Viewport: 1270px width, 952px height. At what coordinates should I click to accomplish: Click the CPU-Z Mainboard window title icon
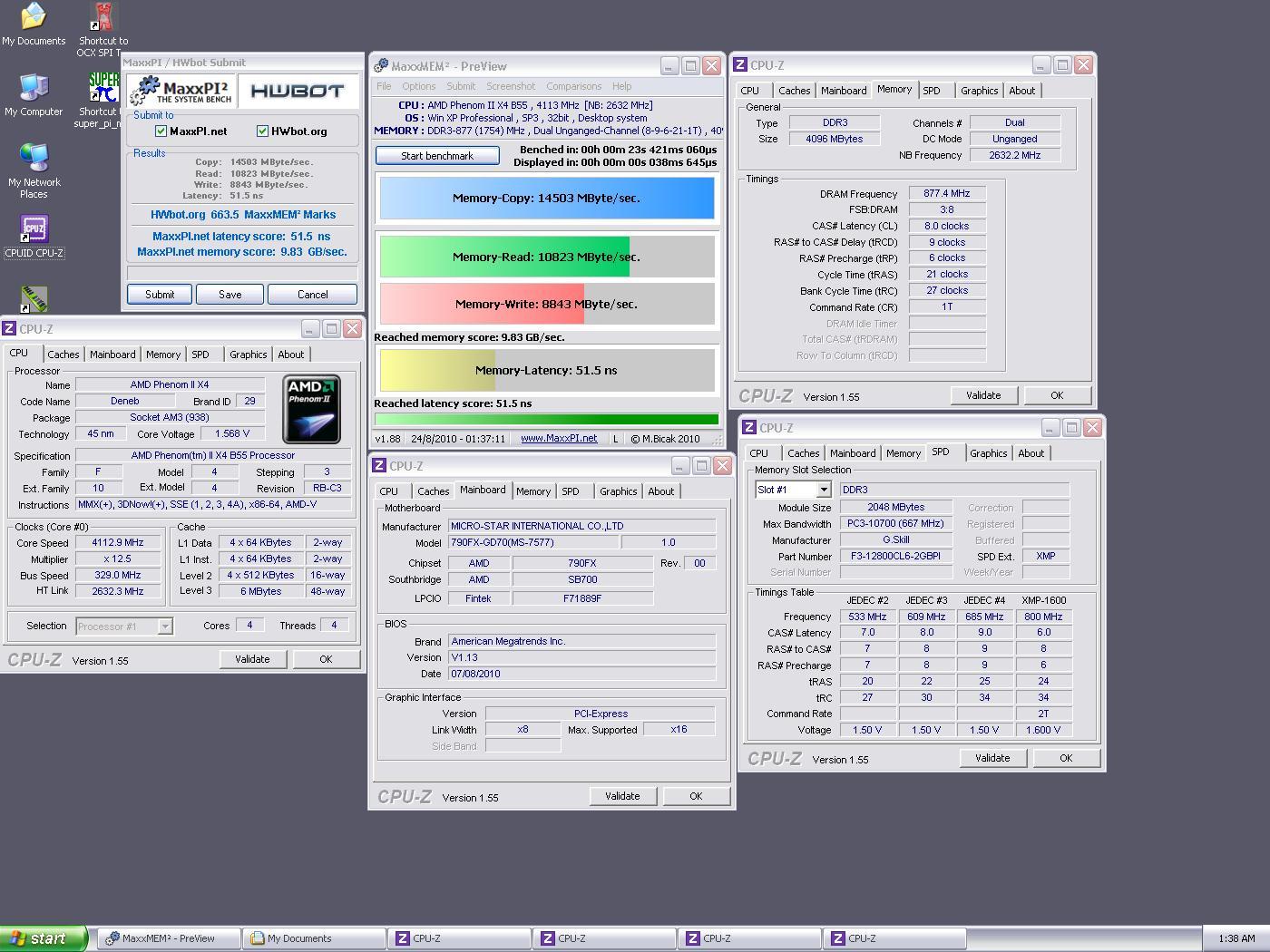point(379,465)
